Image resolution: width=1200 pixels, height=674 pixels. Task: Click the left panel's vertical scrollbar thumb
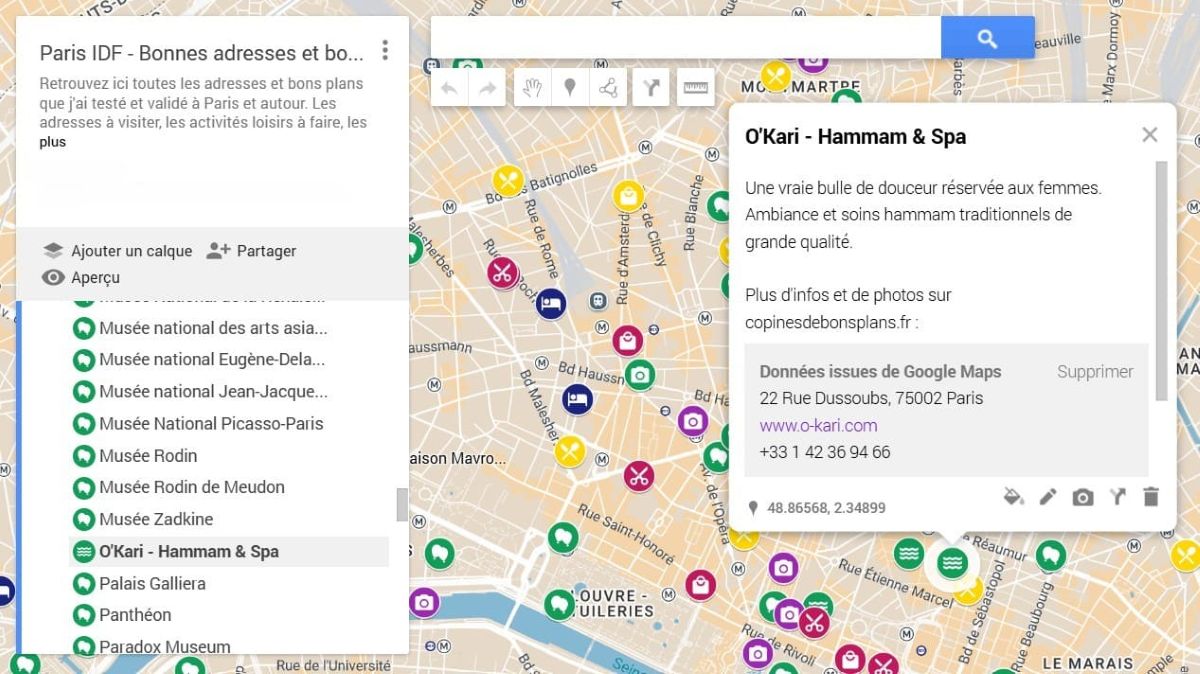pyautogui.click(x=402, y=504)
